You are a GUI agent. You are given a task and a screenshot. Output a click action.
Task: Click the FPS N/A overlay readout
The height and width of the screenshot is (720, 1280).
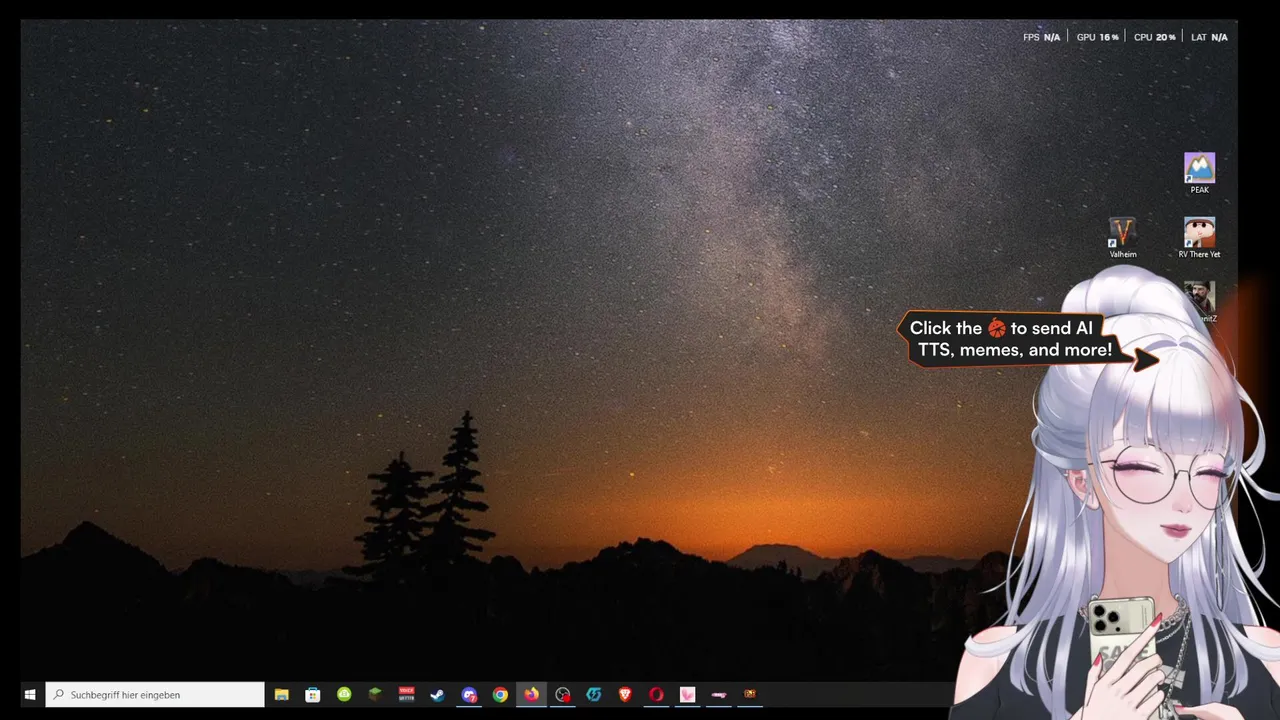point(1041,37)
